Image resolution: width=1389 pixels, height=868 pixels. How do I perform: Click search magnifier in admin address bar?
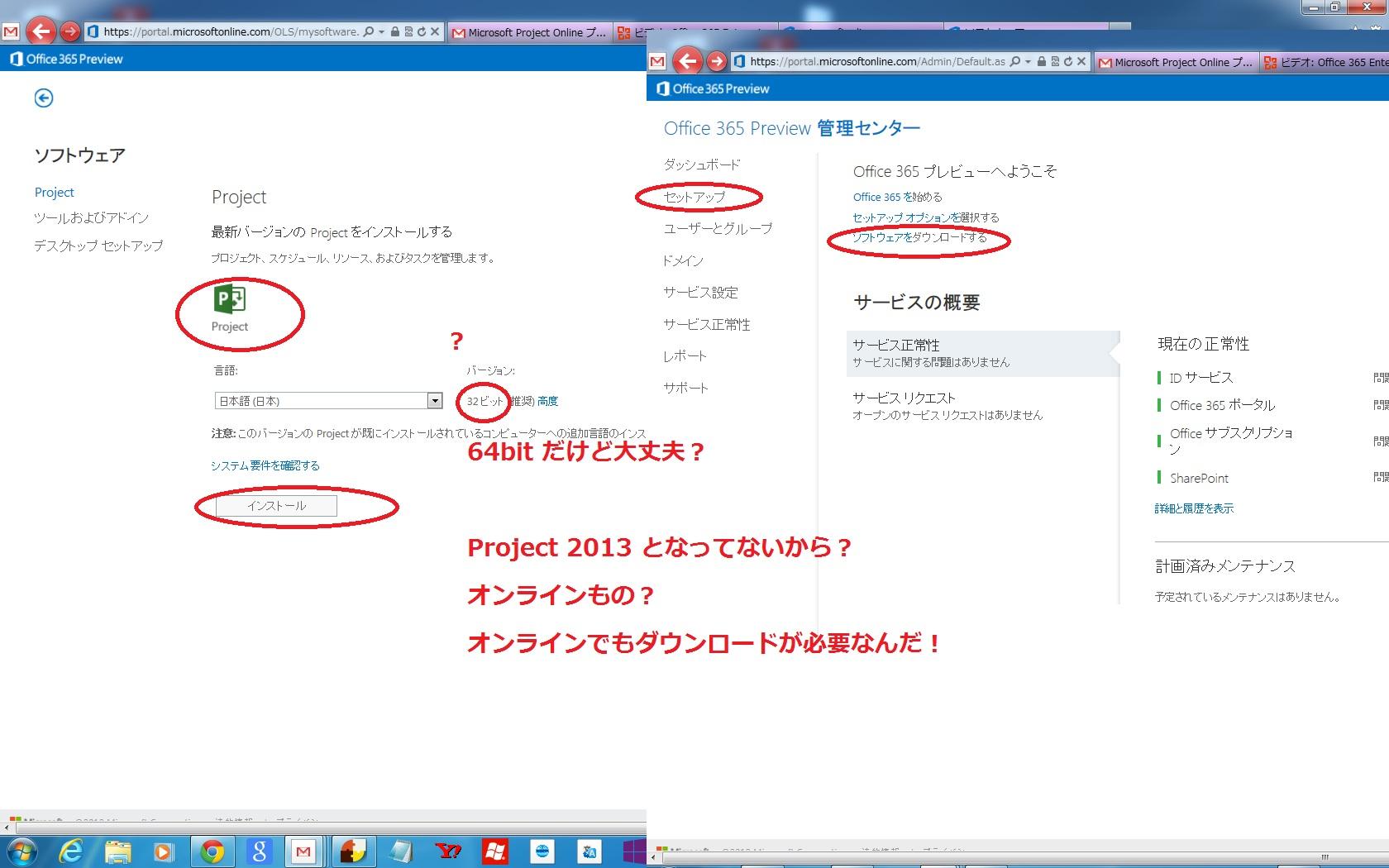[1015, 61]
